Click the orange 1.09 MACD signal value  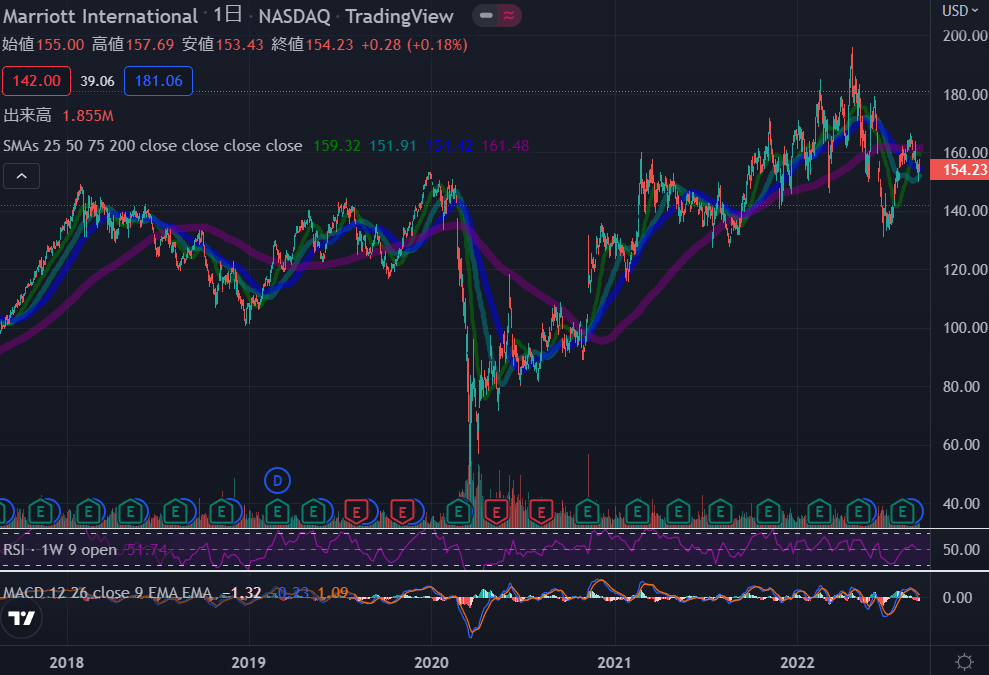pos(332,592)
